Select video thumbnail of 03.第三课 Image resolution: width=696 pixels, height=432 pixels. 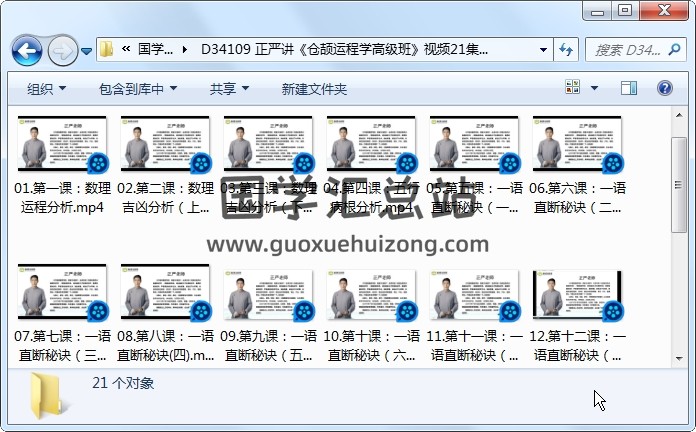click(x=268, y=144)
